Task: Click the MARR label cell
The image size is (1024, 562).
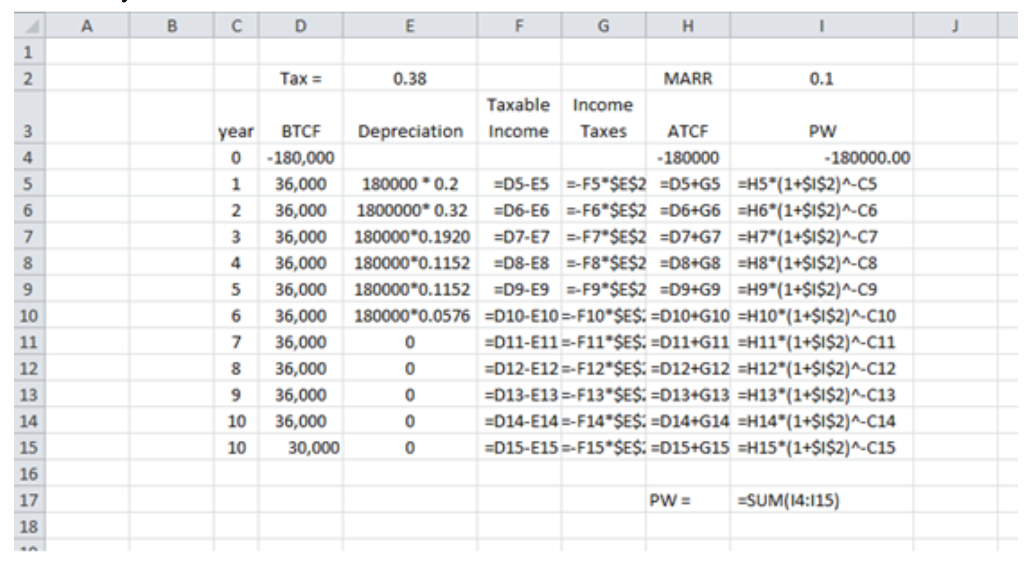Action: click(x=688, y=78)
